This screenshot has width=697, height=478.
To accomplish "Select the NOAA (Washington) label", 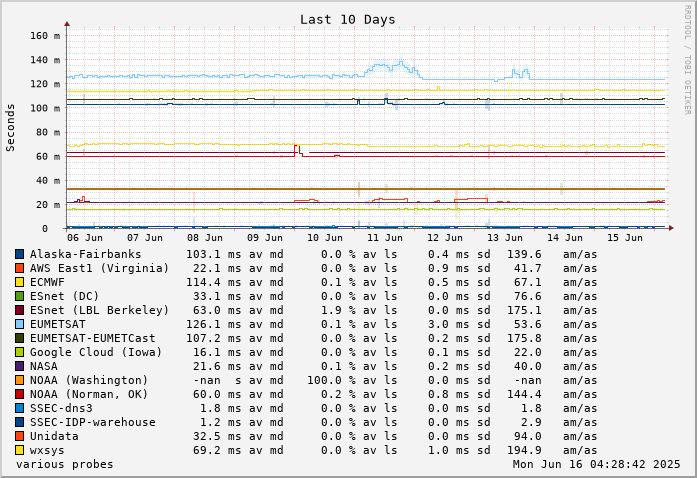I will point(89,380).
